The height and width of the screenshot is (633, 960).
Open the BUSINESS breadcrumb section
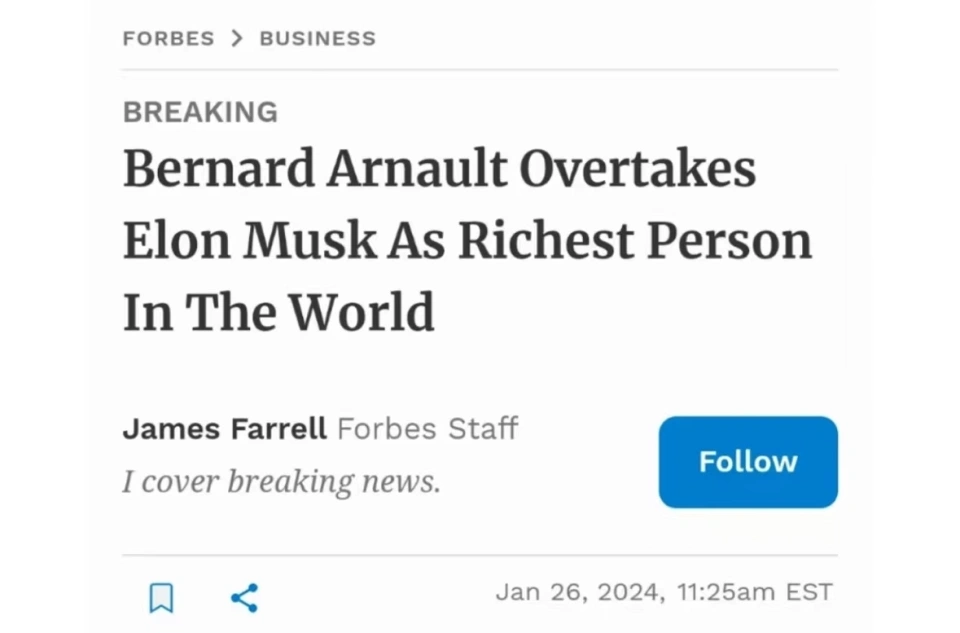317,38
